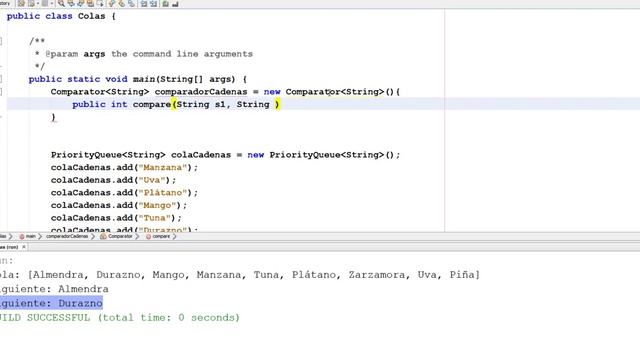
Task: Click the colaCadenas.add("Plátano") line
Action: point(124,193)
